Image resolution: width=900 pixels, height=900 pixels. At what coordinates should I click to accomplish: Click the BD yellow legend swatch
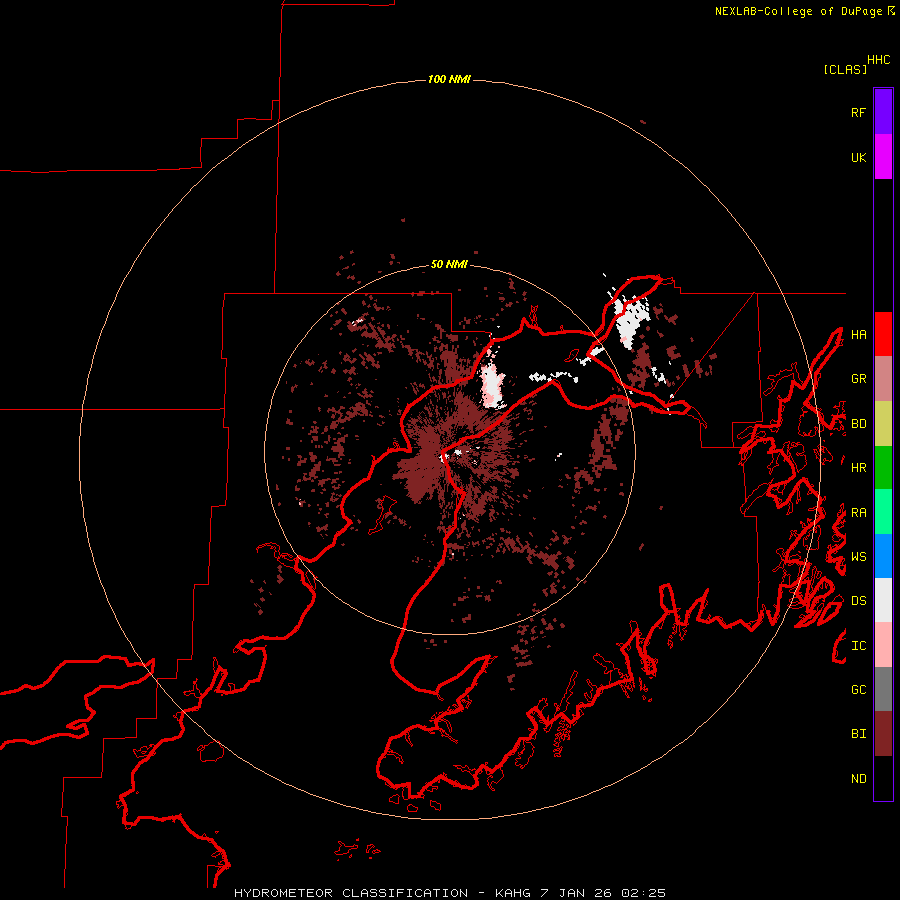click(883, 423)
